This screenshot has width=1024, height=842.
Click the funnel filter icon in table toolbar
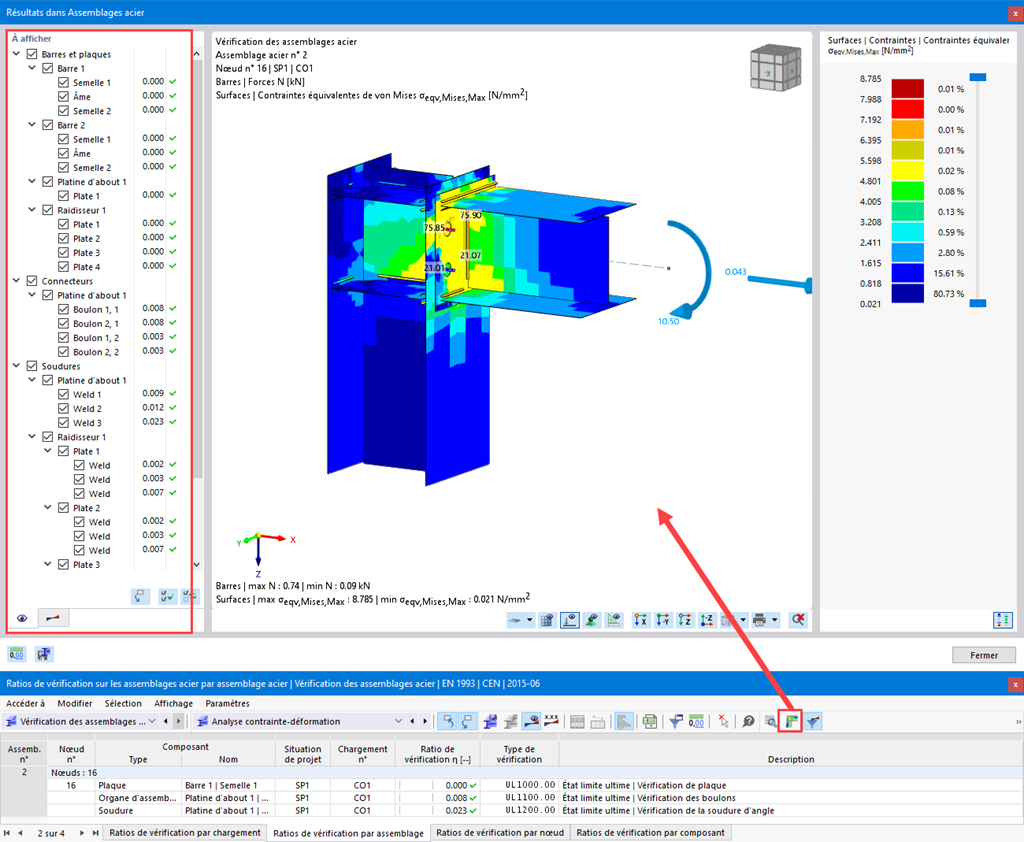tap(676, 722)
